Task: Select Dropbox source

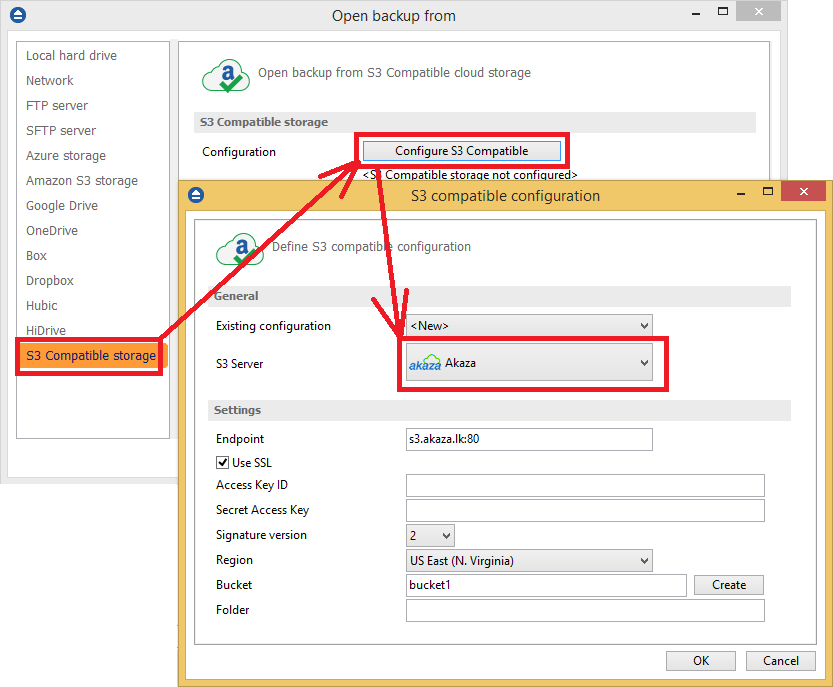Action: pyautogui.click(x=50, y=281)
